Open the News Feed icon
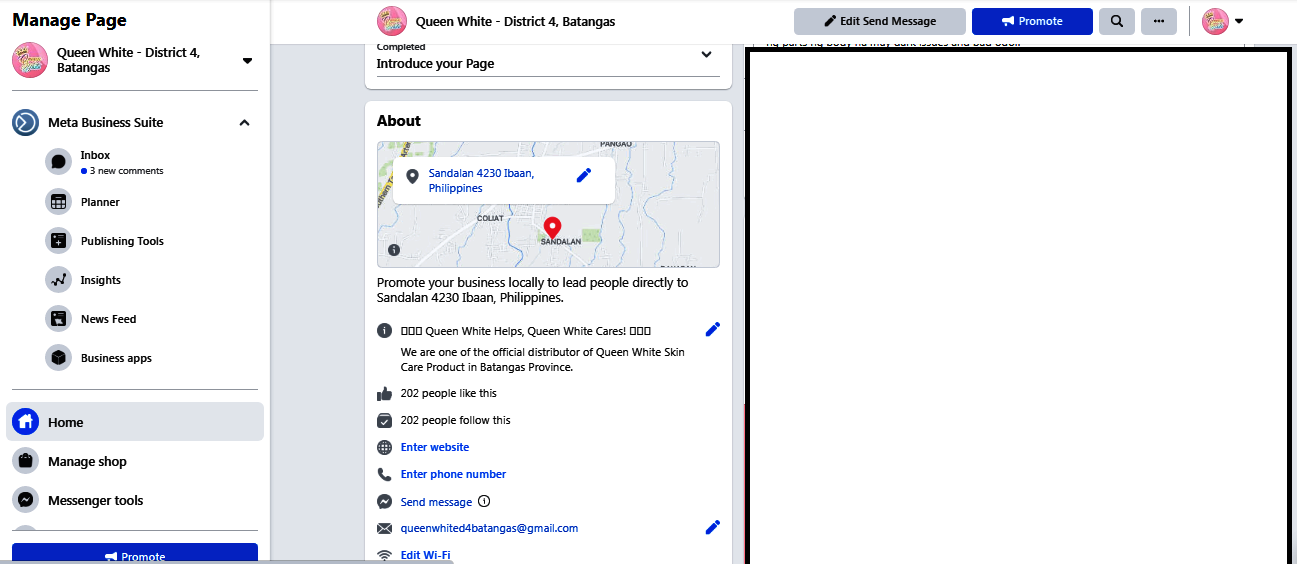The height and width of the screenshot is (564, 1297). point(58,319)
